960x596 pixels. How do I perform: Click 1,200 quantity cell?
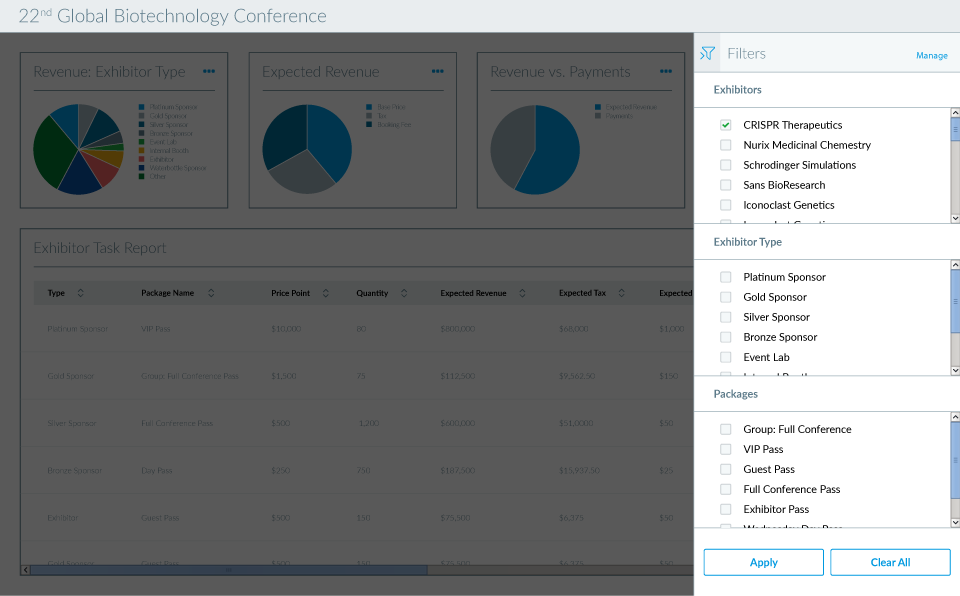[369, 423]
